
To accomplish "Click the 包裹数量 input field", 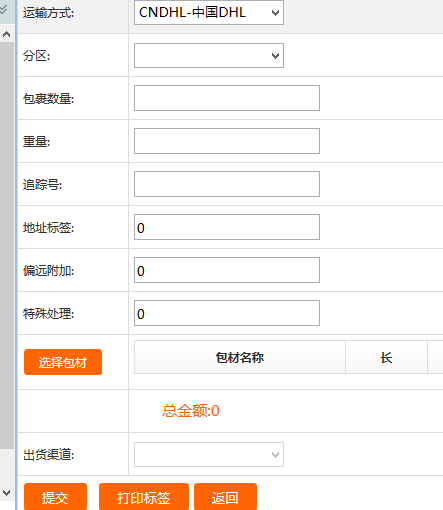I will point(227,98).
